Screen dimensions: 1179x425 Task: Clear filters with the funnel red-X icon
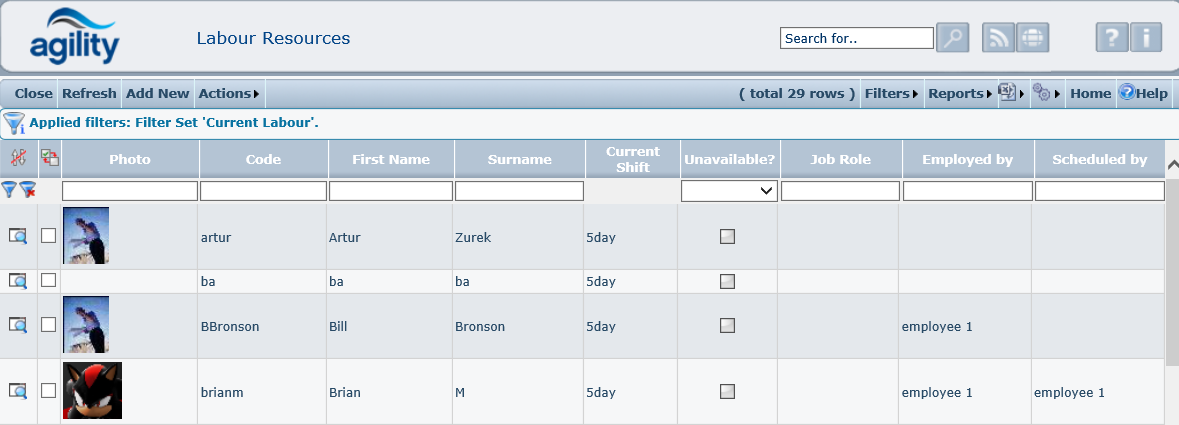[x=28, y=190]
